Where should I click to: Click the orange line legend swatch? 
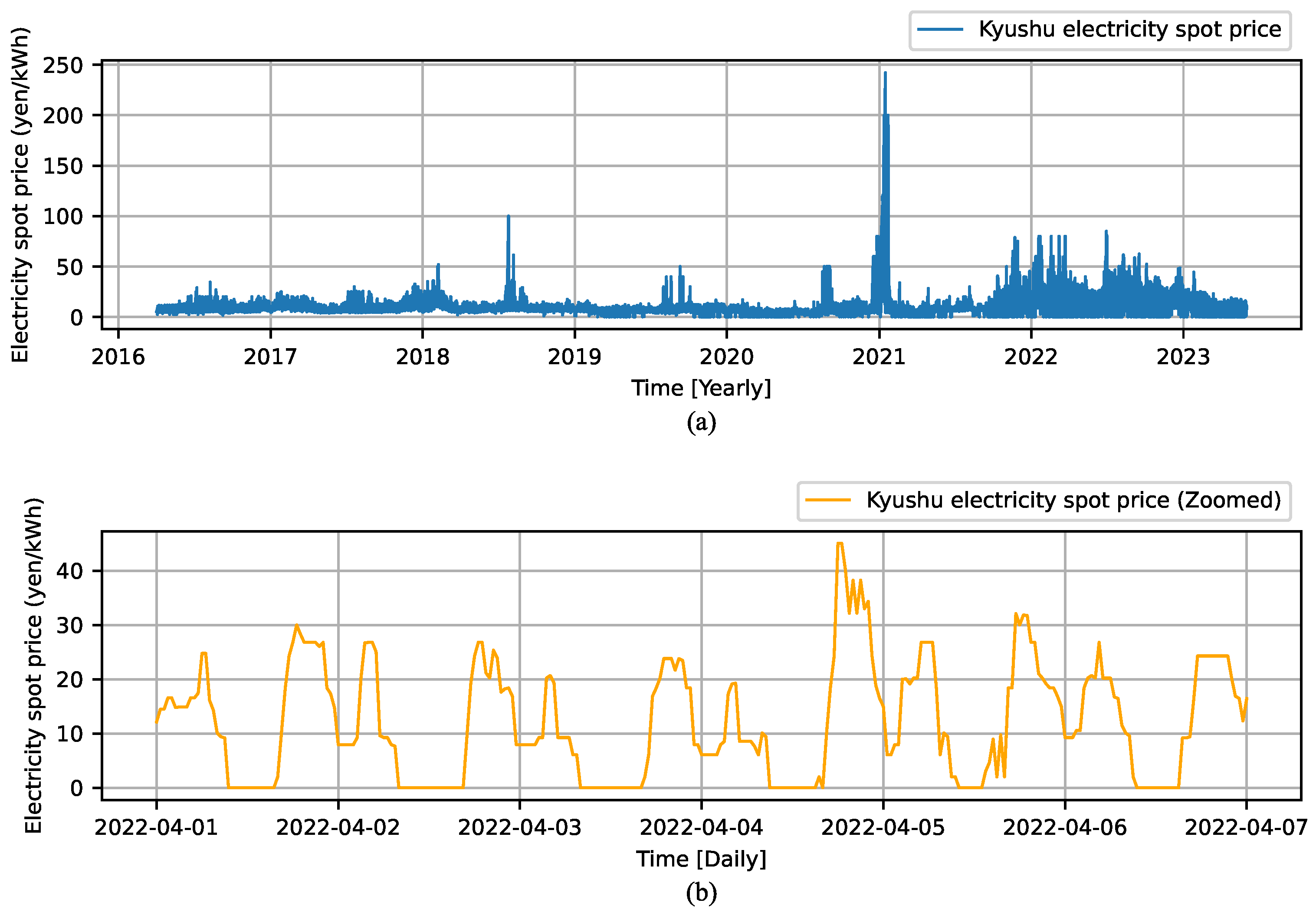point(828,500)
